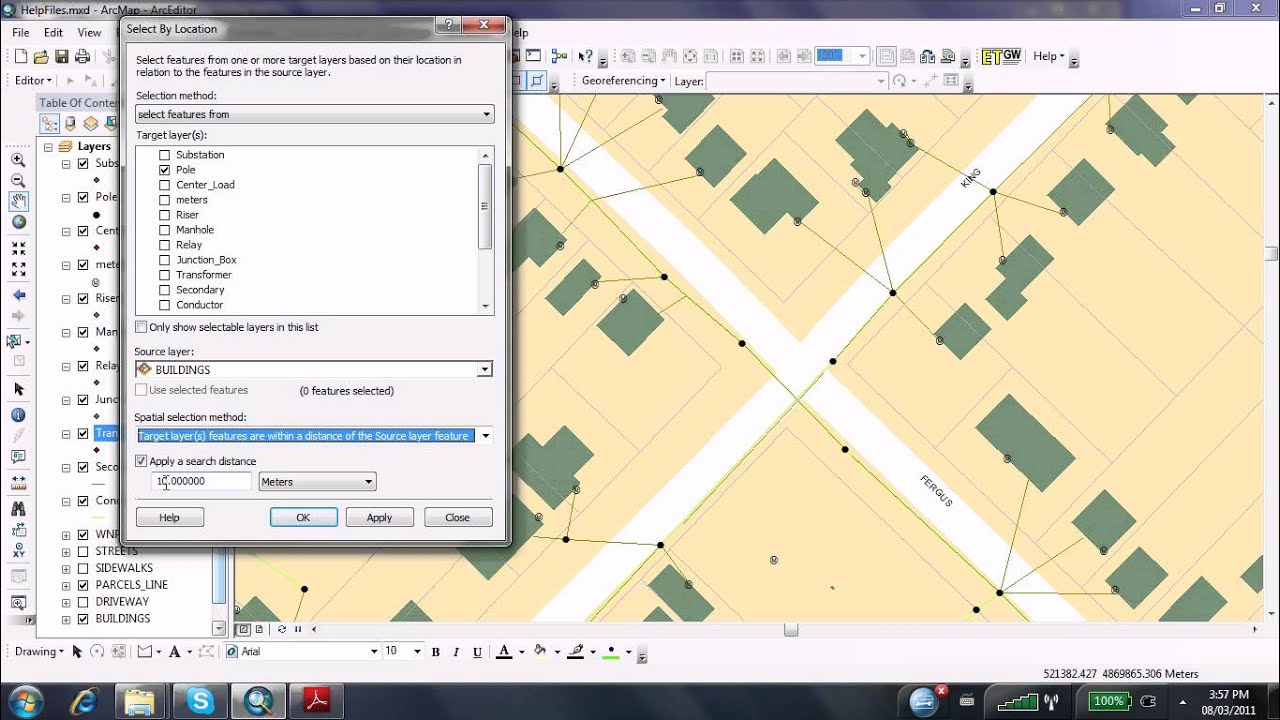
Task: Open the Editor toolbar menu
Action: [33, 80]
